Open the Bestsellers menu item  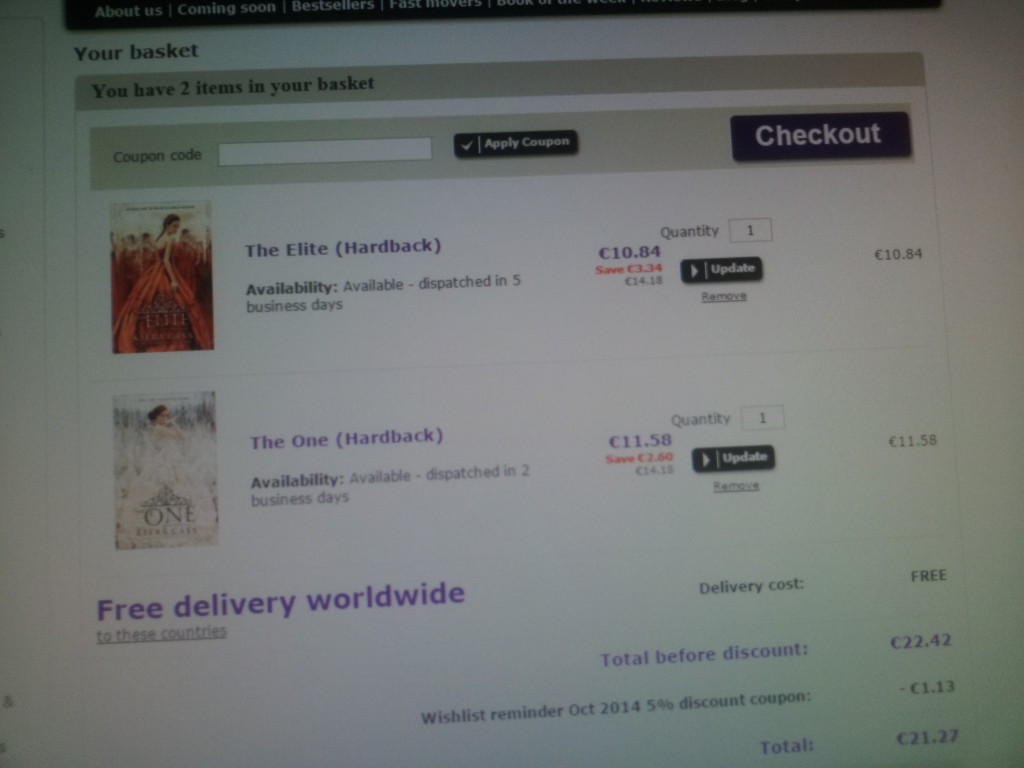click(332, 6)
